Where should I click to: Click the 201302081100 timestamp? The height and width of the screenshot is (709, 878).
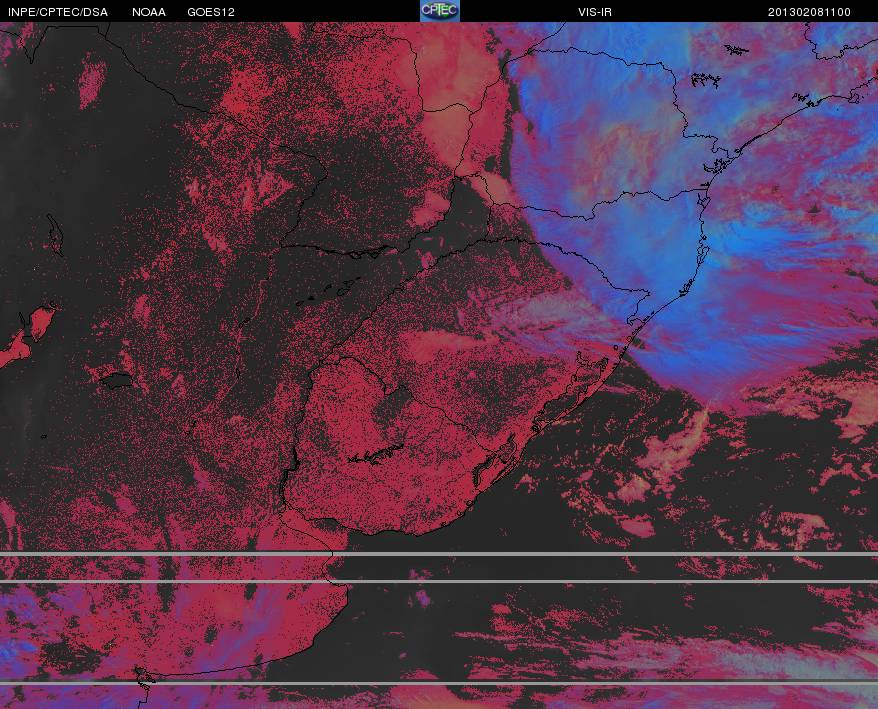tap(809, 12)
